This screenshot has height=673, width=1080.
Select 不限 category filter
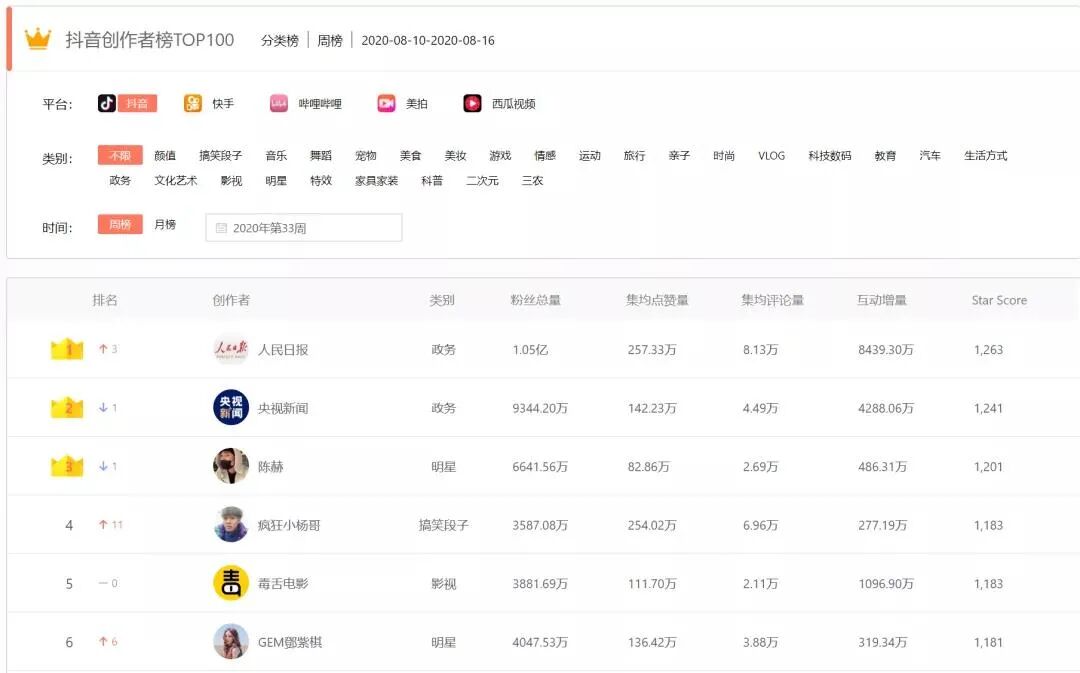(120, 156)
